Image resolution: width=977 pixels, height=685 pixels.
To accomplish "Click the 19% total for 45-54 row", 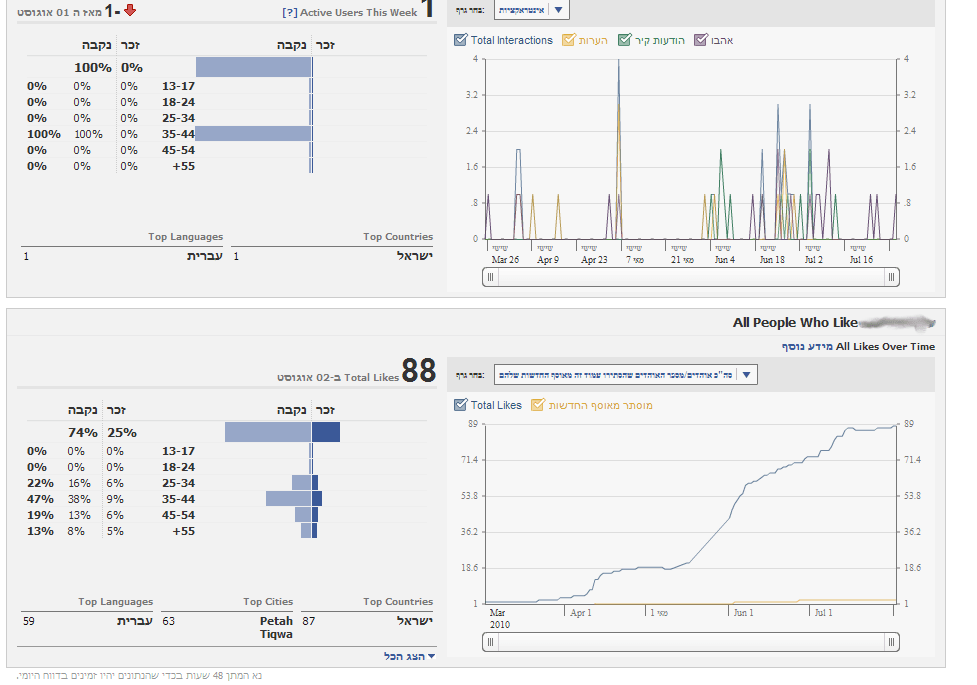I will point(41,515).
